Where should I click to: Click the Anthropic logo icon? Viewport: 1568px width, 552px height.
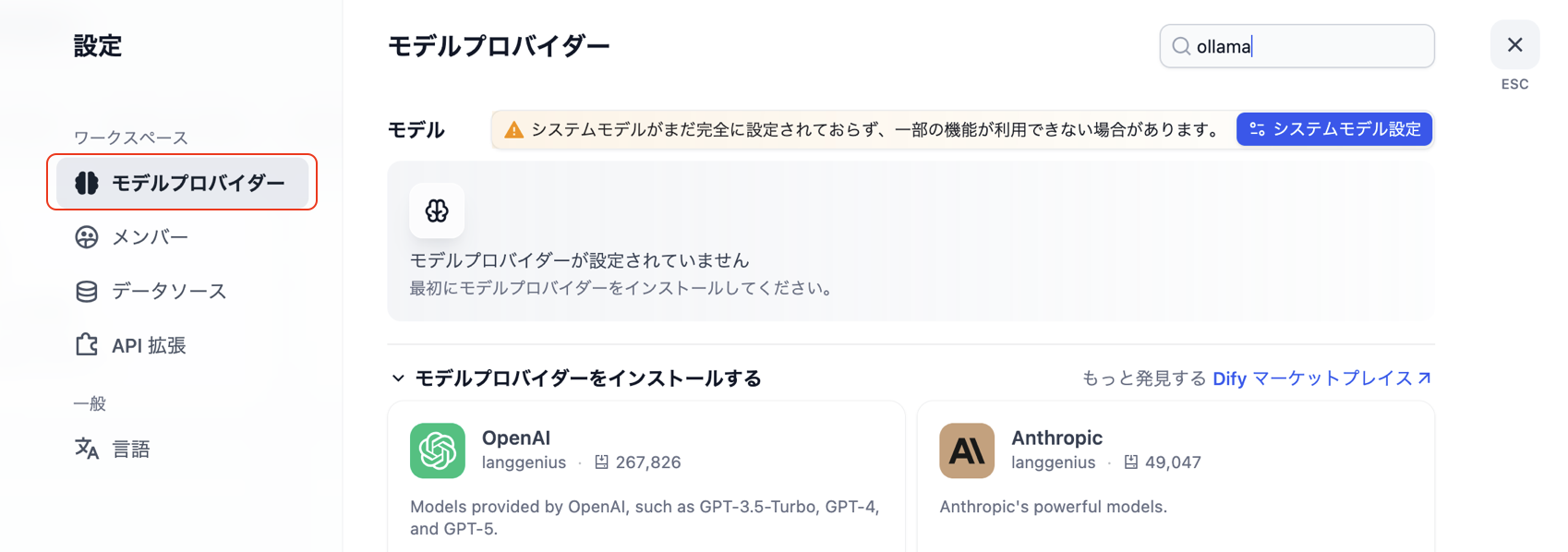pos(967,450)
